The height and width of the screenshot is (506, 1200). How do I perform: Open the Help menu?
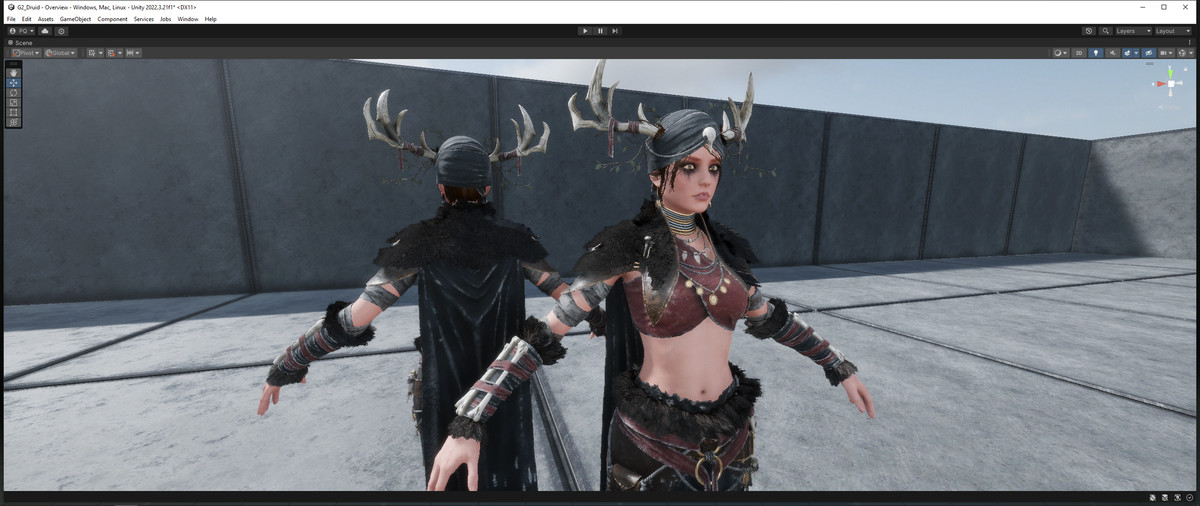pyautogui.click(x=210, y=19)
